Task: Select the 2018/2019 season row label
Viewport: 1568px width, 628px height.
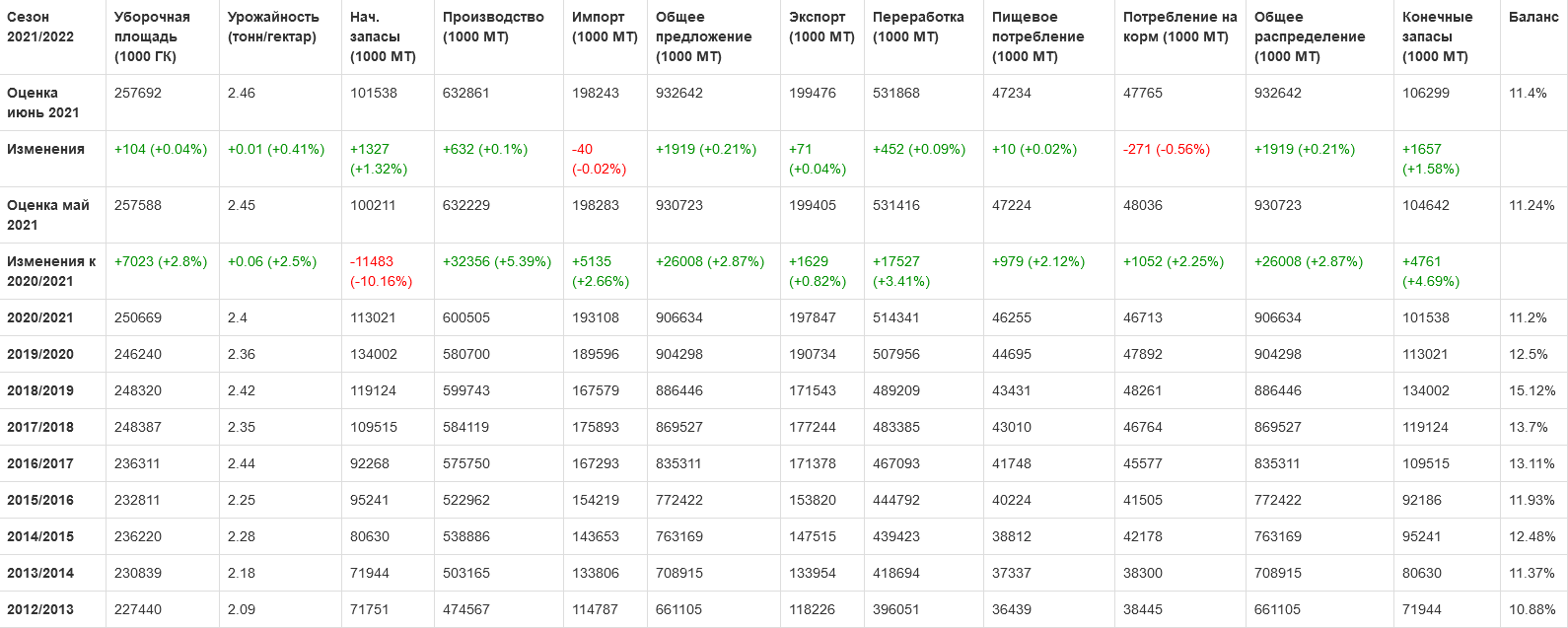Action: [40, 390]
